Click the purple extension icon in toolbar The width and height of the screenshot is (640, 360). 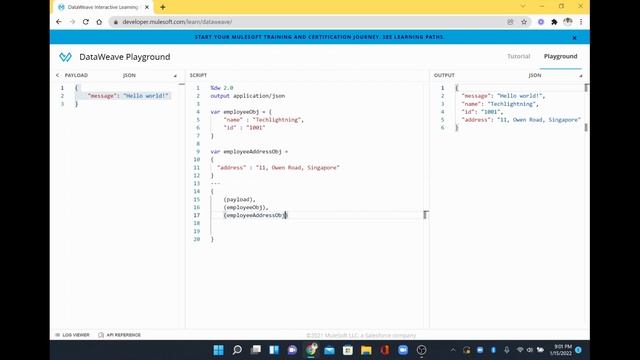tap(541, 22)
